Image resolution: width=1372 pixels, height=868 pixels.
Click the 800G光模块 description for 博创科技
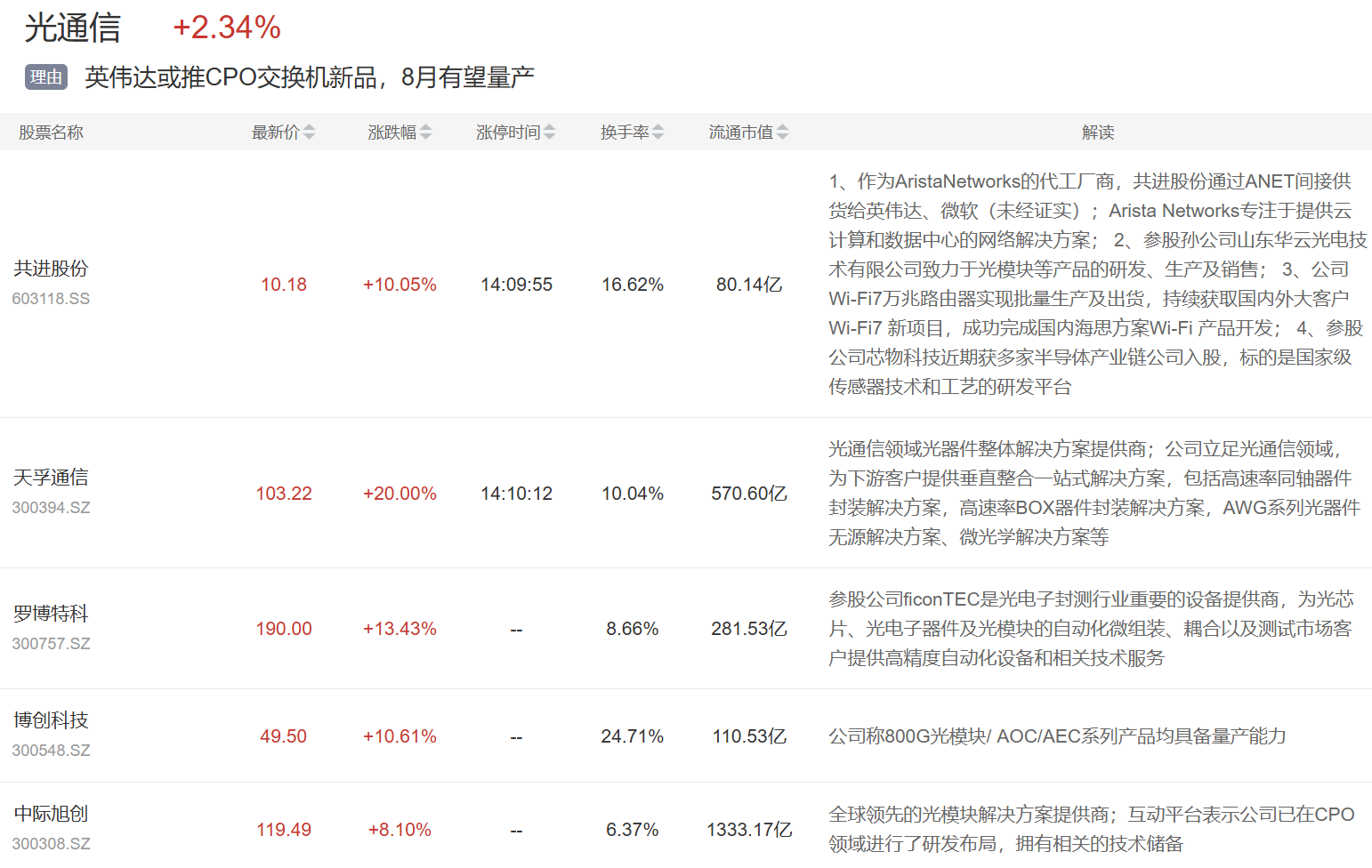[1057, 736]
